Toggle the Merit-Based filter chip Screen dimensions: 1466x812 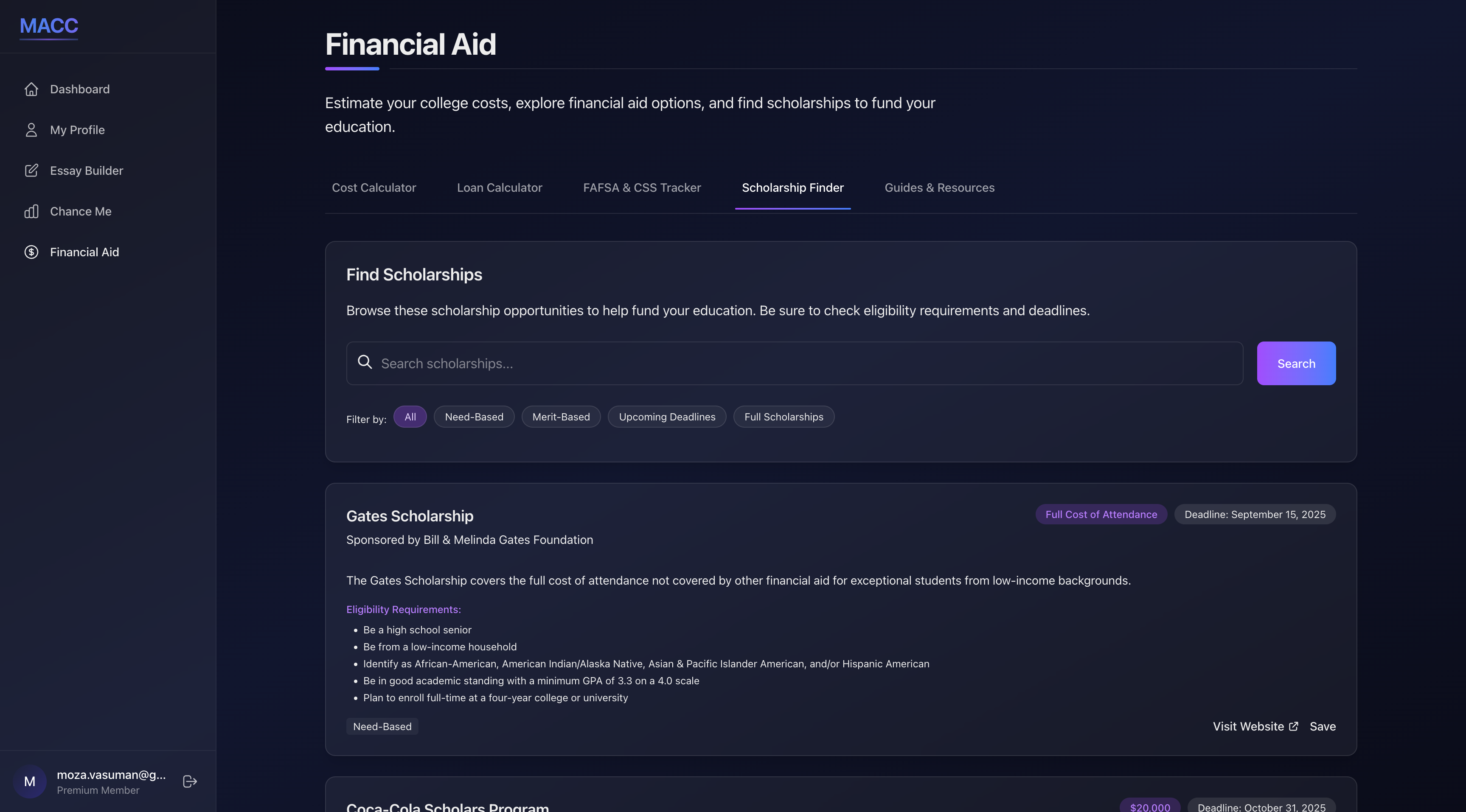[561, 417]
